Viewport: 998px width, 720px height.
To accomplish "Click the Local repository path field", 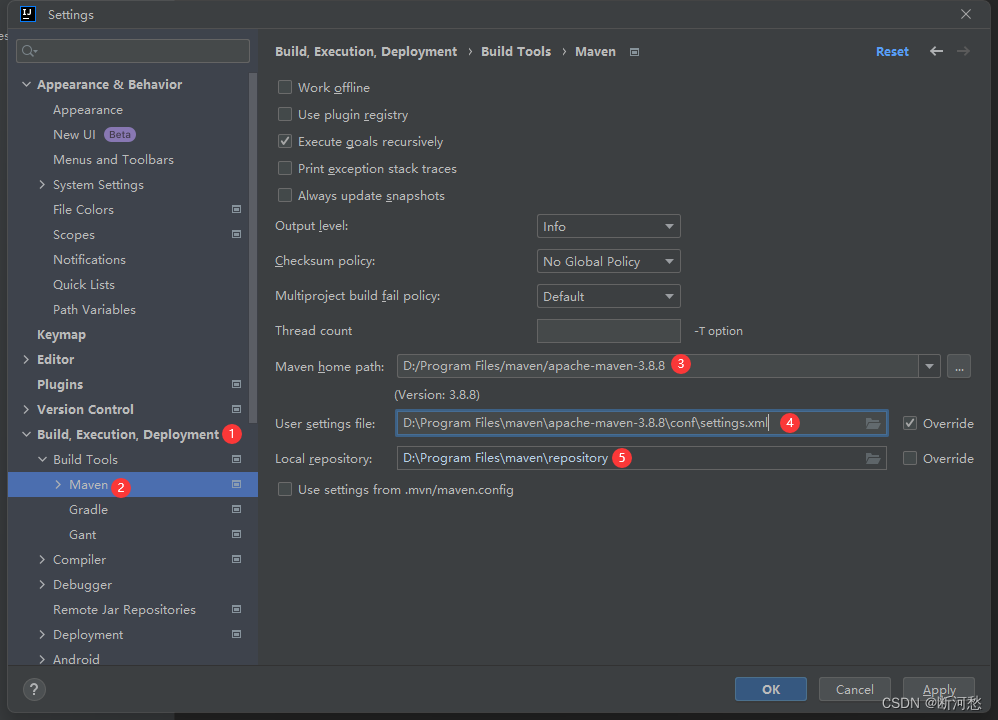I will (x=641, y=458).
